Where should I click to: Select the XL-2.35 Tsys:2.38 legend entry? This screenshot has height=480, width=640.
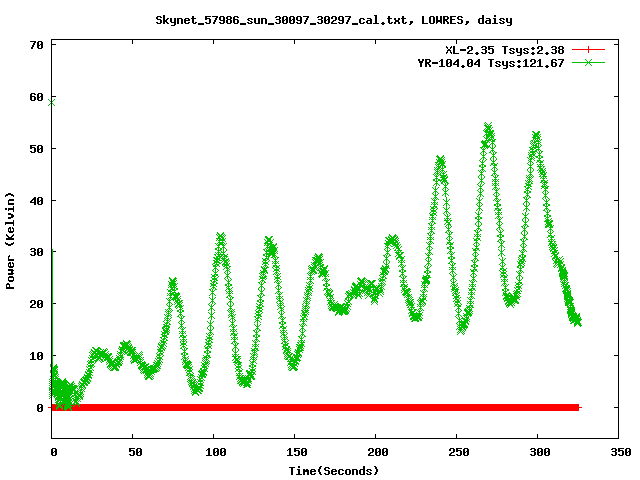click(x=504, y=50)
